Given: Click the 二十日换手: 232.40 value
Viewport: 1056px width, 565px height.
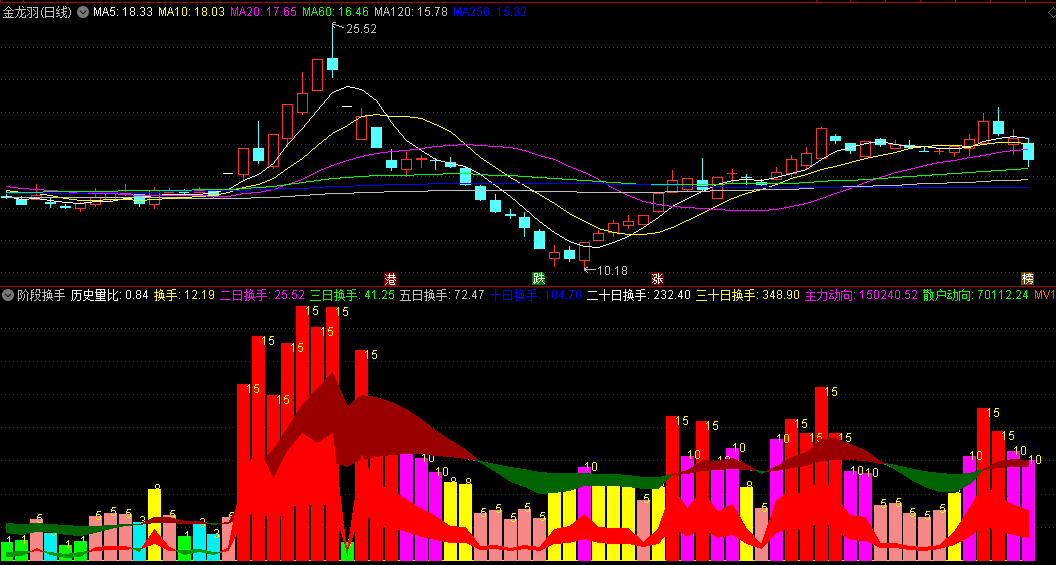Looking at the screenshot, I should click(x=638, y=294).
